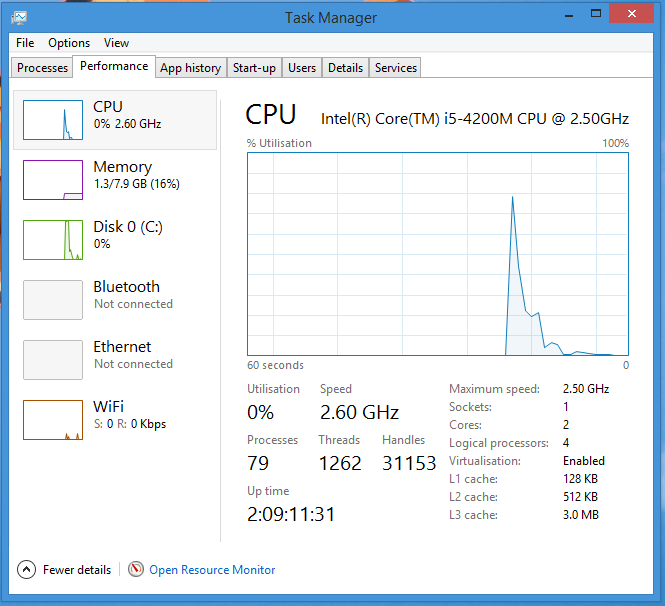Screen dimensions: 665x606
Task: Click the L1 cache 128 KB value
Action: coord(580,479)
